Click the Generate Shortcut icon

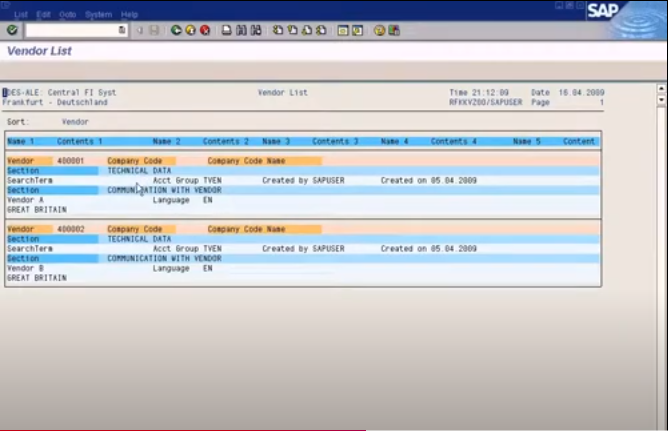tap(357, 30)
